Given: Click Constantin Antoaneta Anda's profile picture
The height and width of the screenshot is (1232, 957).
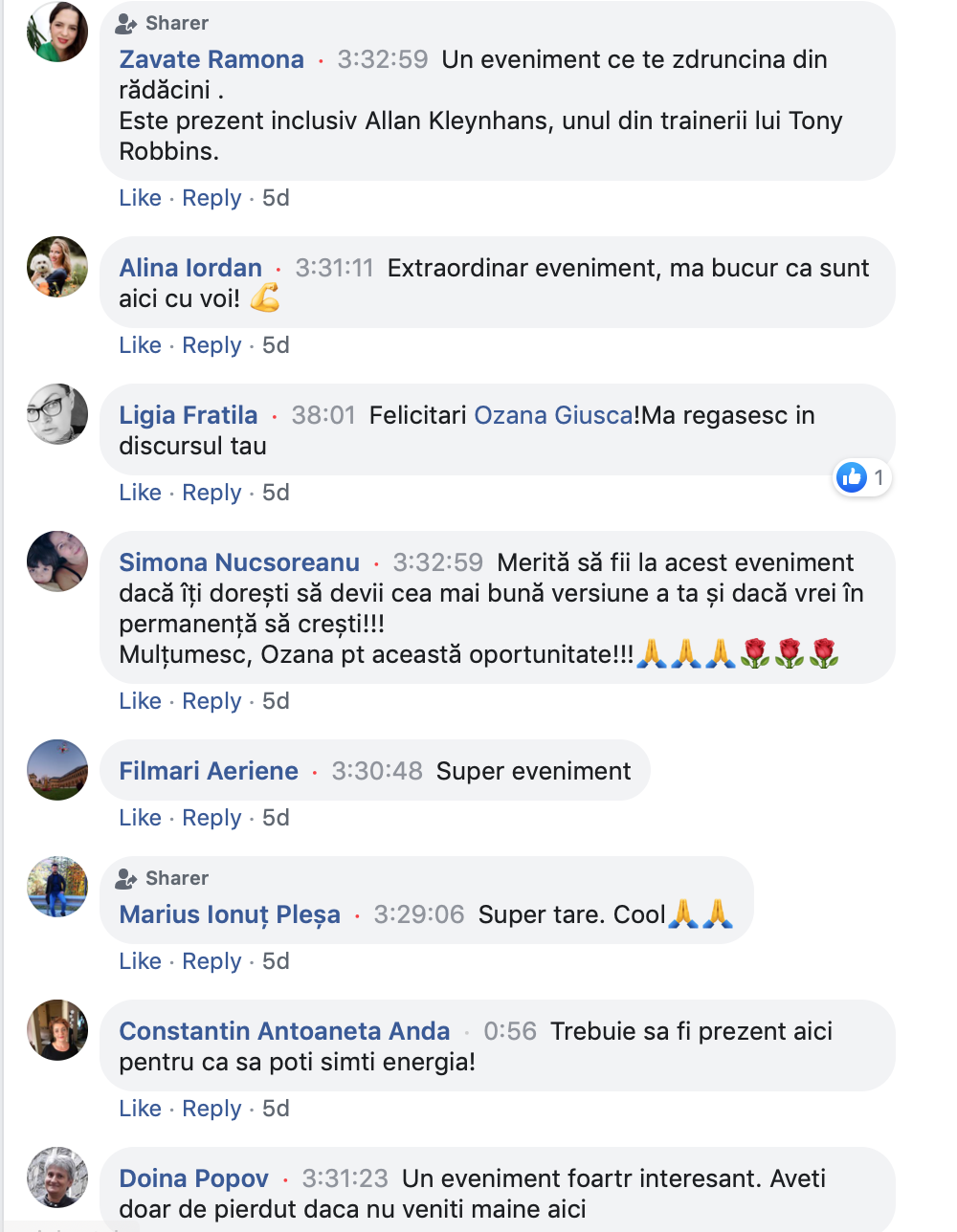Looking at the screenshot, I should pos(57,1030).
